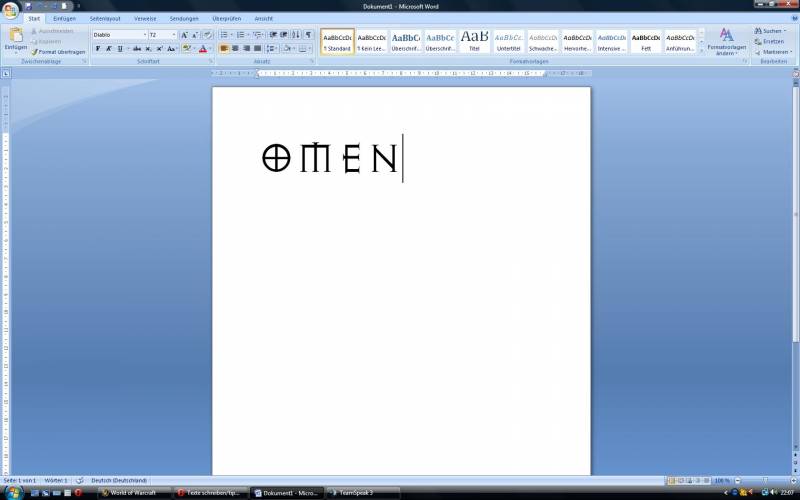
Task: Toggle underline U formatting
Action: 120,48
